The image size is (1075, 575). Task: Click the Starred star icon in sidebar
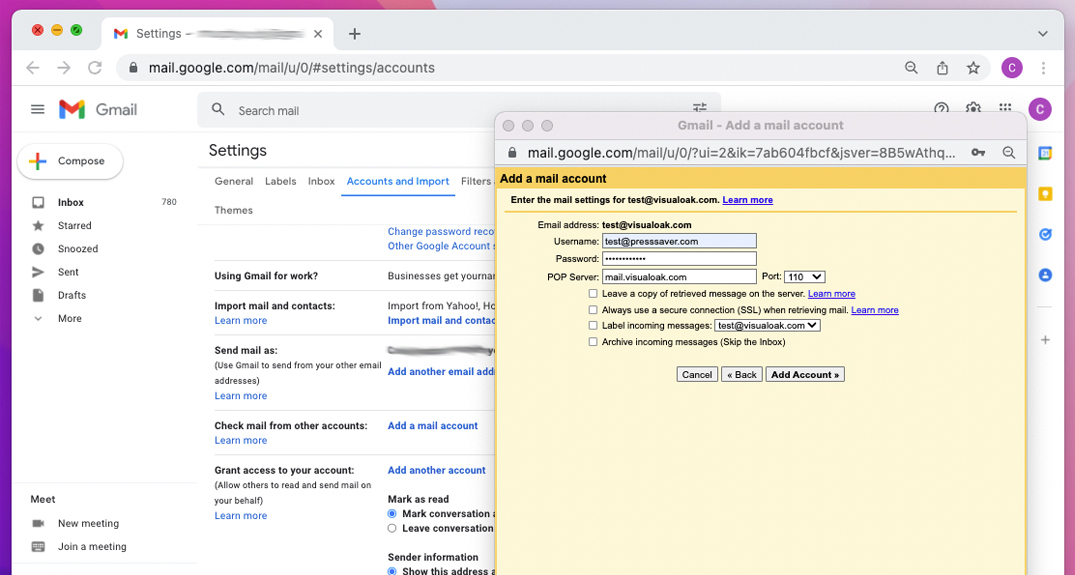click(x=38, y=225)
